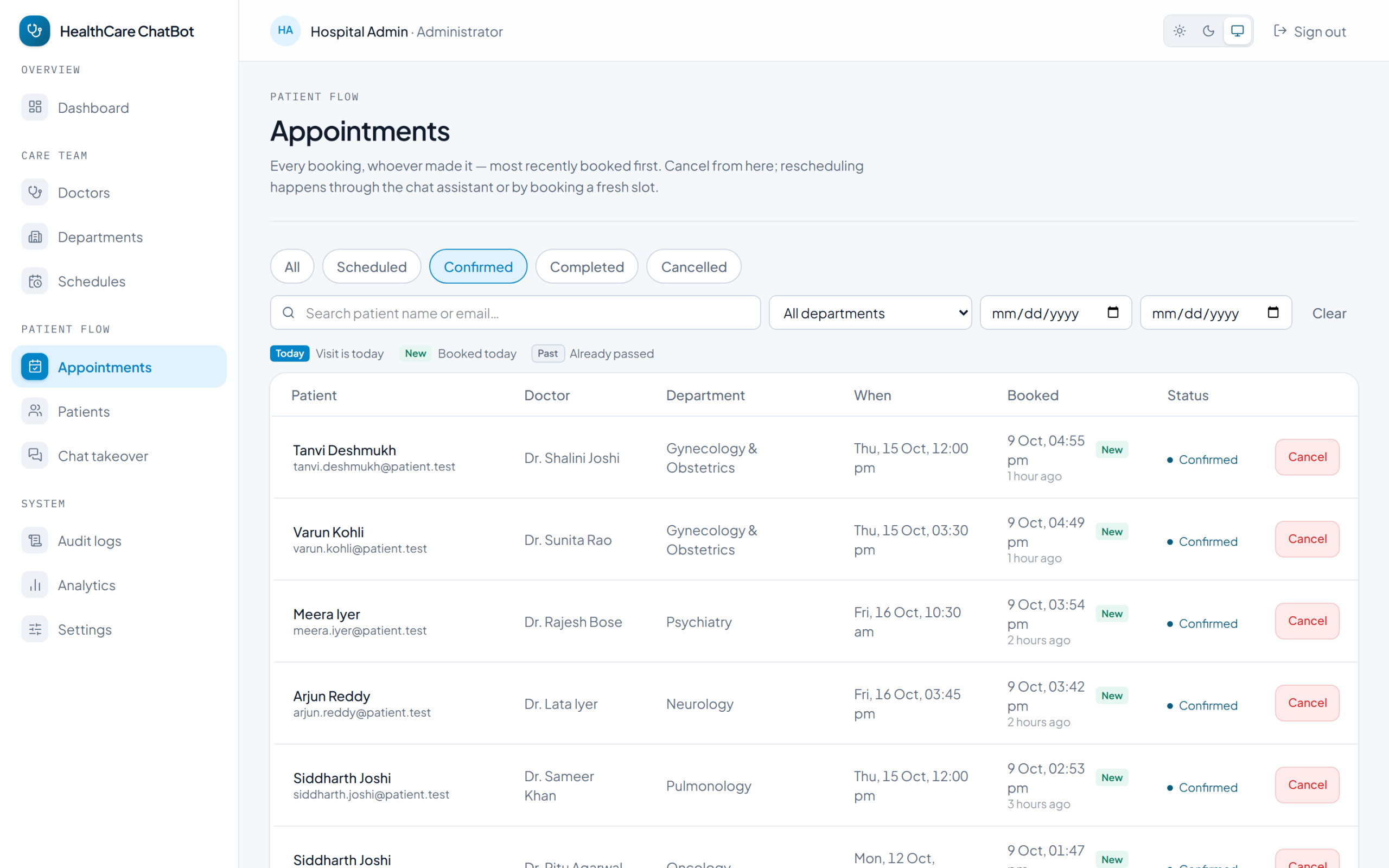Switch to dark theme moon toggle
The width and height of the screenshot is (1389, 868).
(1208, 31)
